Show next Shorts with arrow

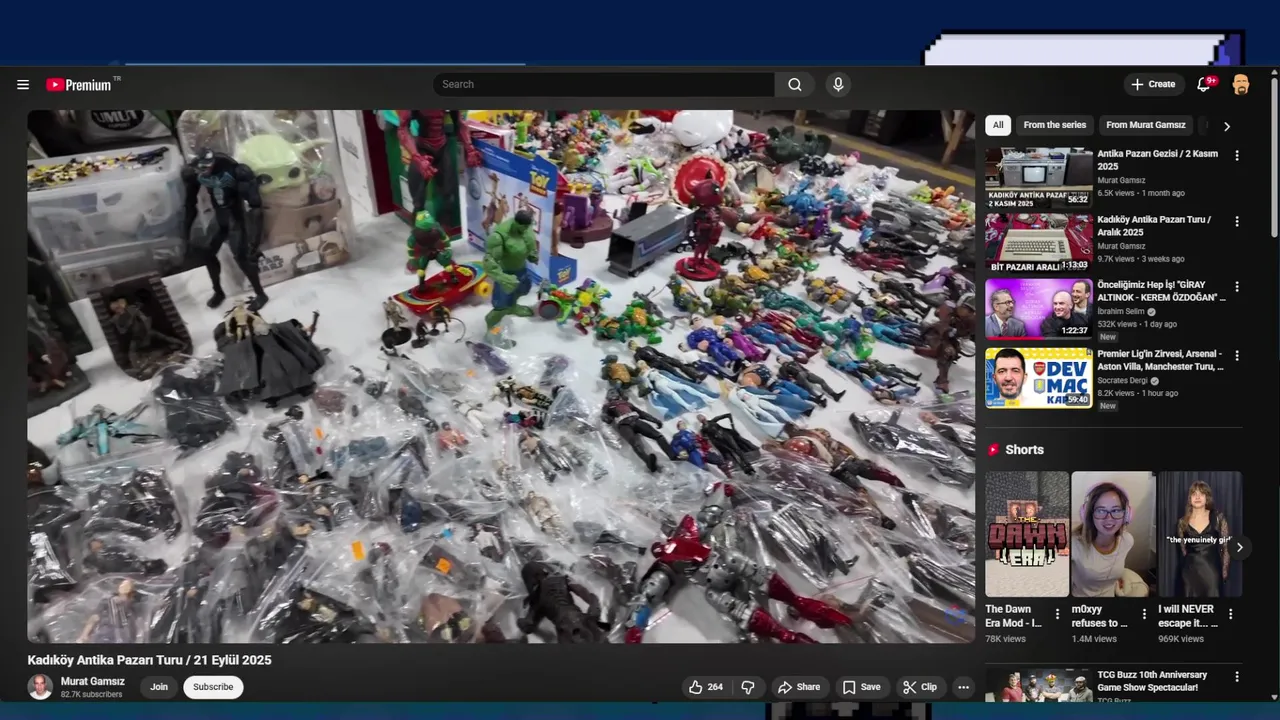[1240, 547]
